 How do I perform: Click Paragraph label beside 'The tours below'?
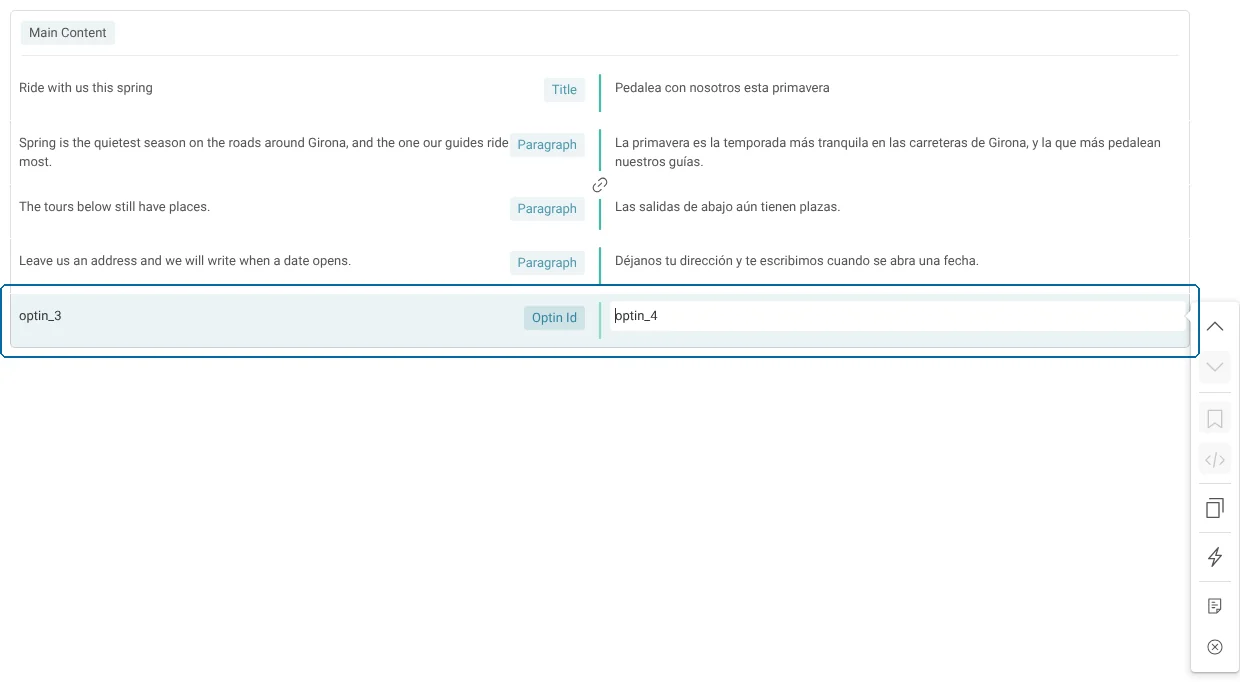tap(547, 209)
